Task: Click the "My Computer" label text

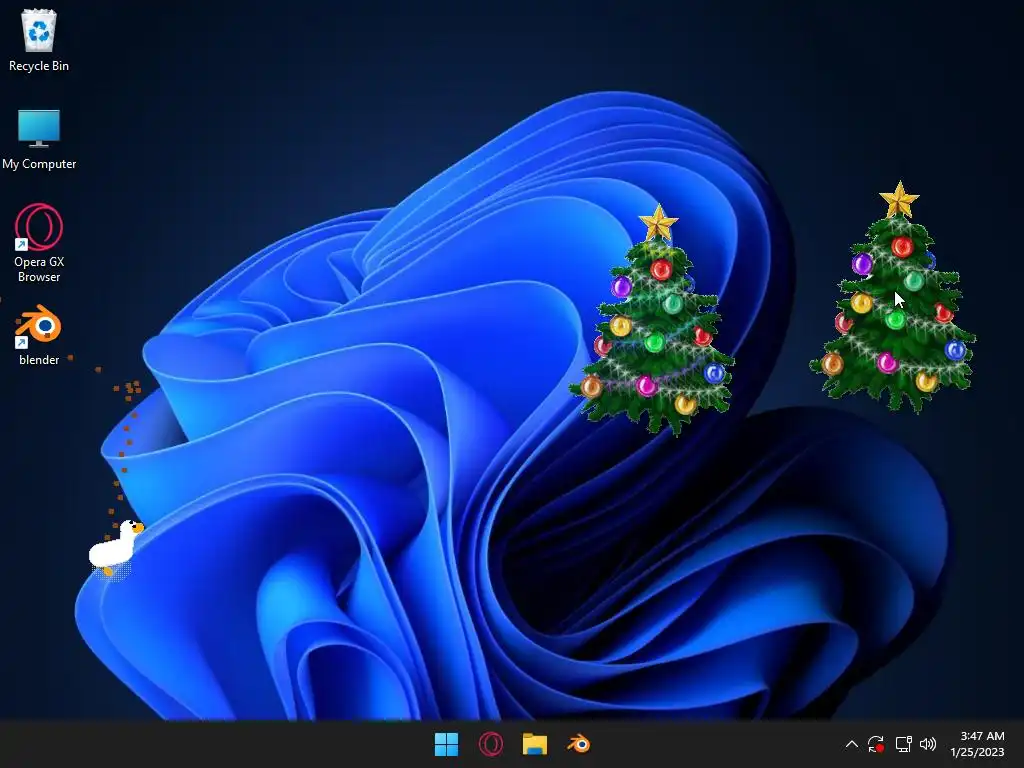Action: point(39,164)
